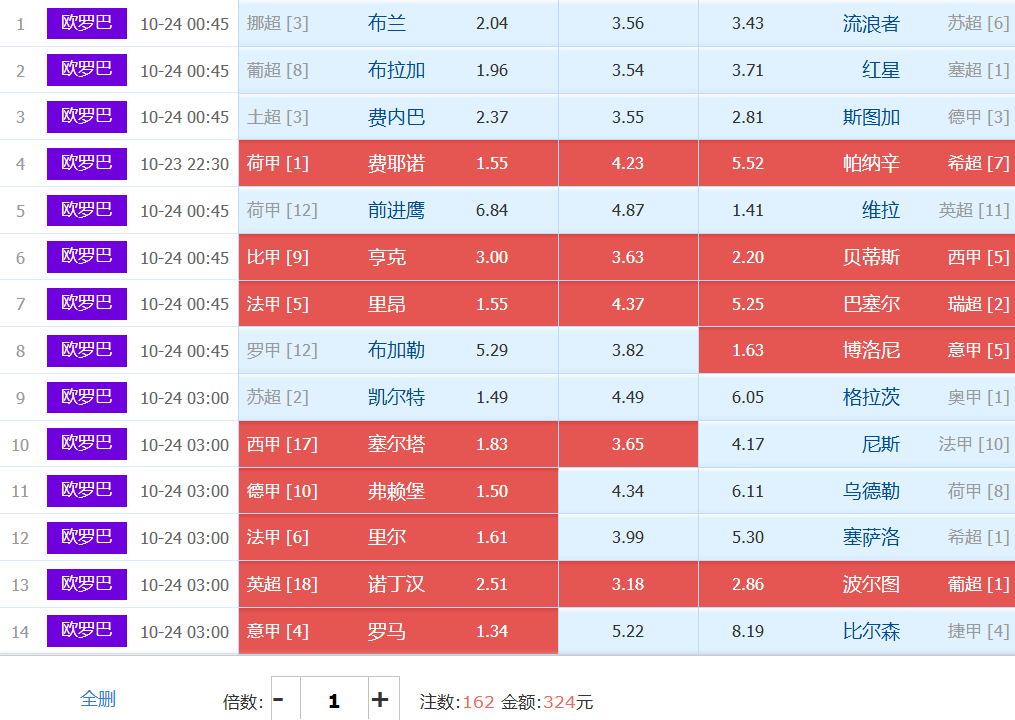The image size is (1015, 720).
Task: Click the 欧罗巴 league tag in row 1
Action: click(x=87, y=22)
